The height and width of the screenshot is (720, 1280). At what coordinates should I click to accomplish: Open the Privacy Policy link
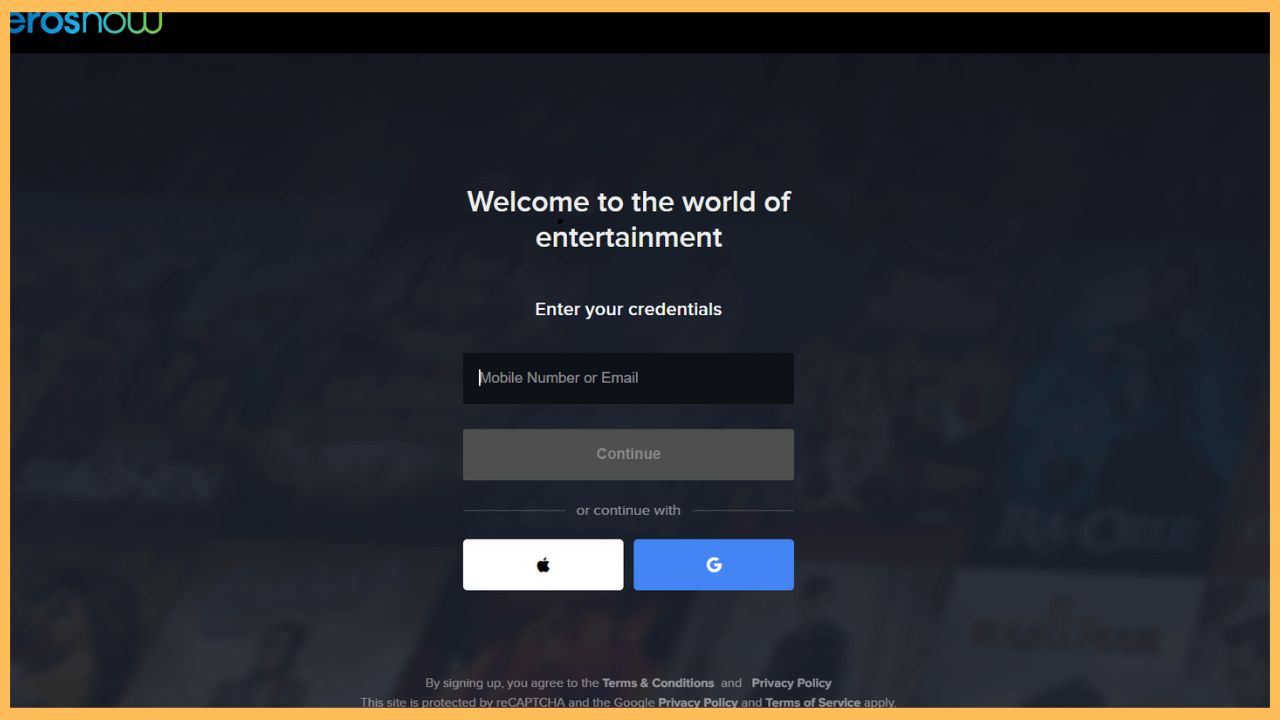click(x=791, y=683)
